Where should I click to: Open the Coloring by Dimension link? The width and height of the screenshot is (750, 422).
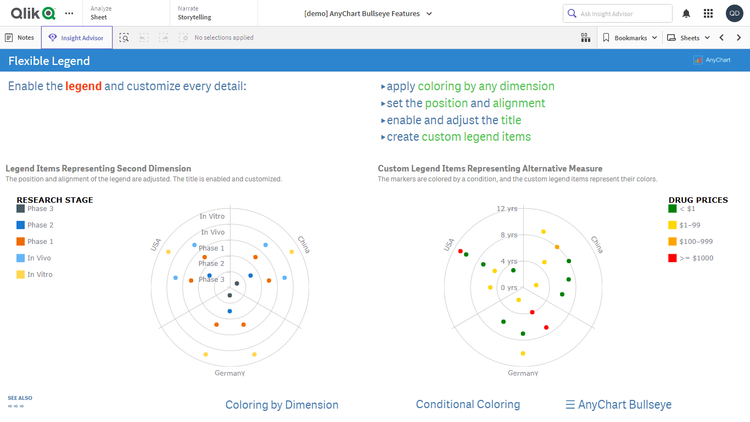tap(281, 405)
